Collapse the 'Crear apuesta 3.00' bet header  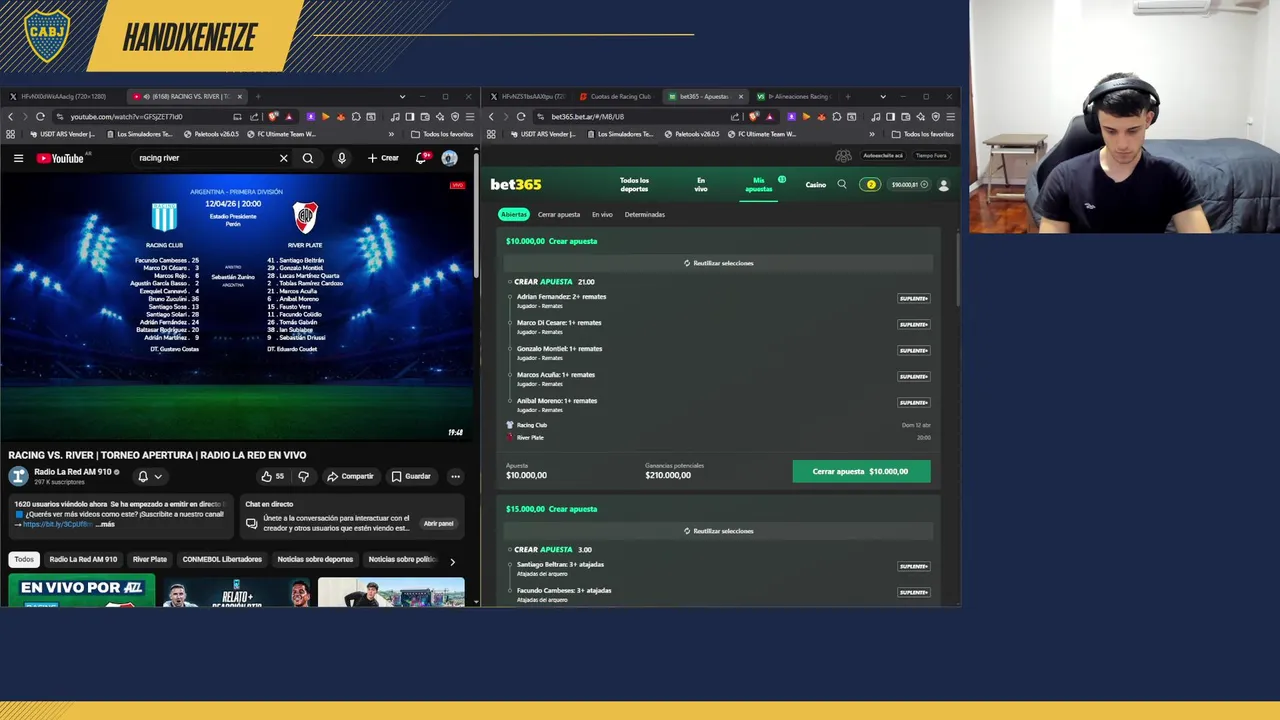tap(548, 550)
